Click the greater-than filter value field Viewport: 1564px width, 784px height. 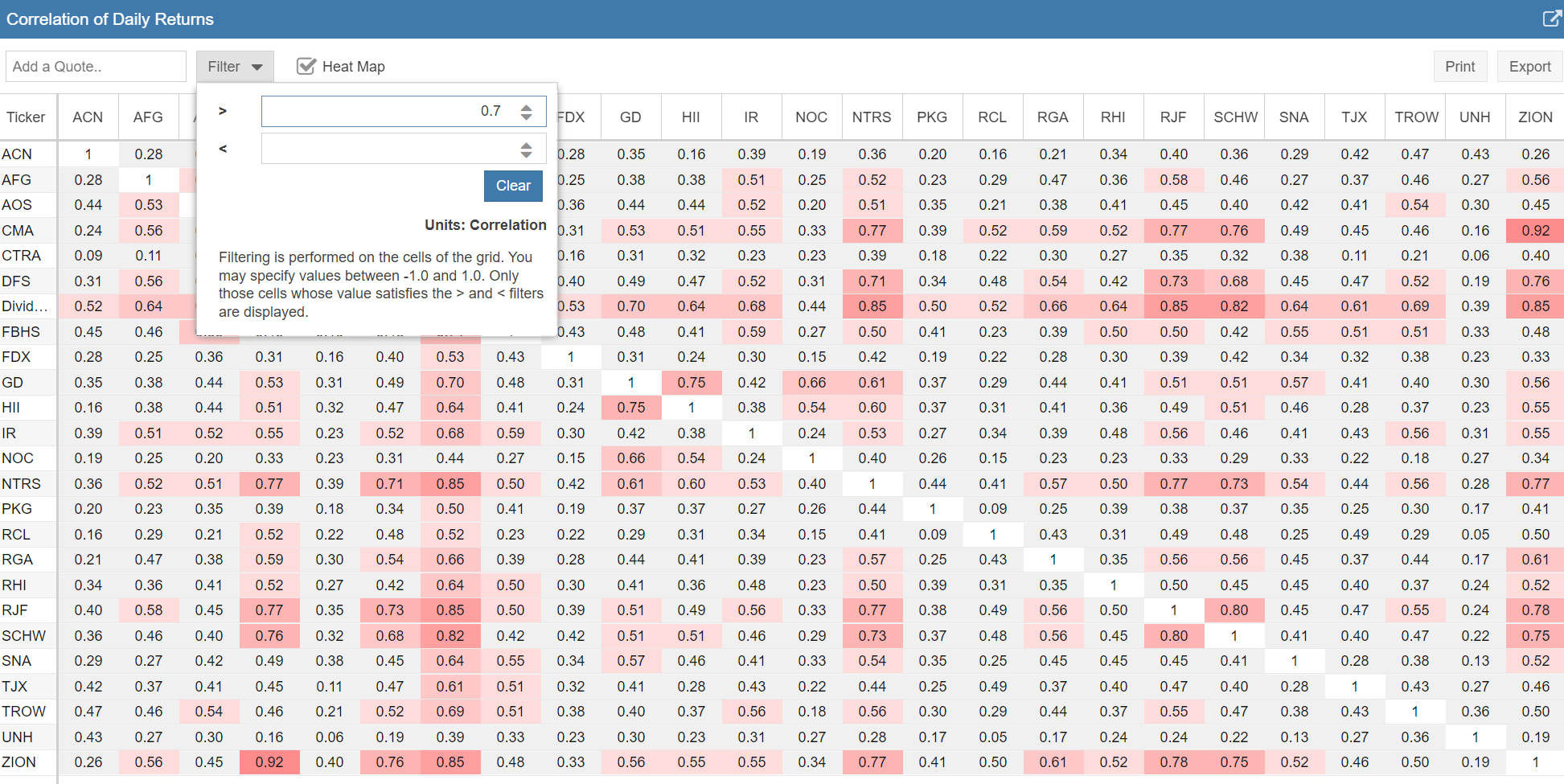386,111
